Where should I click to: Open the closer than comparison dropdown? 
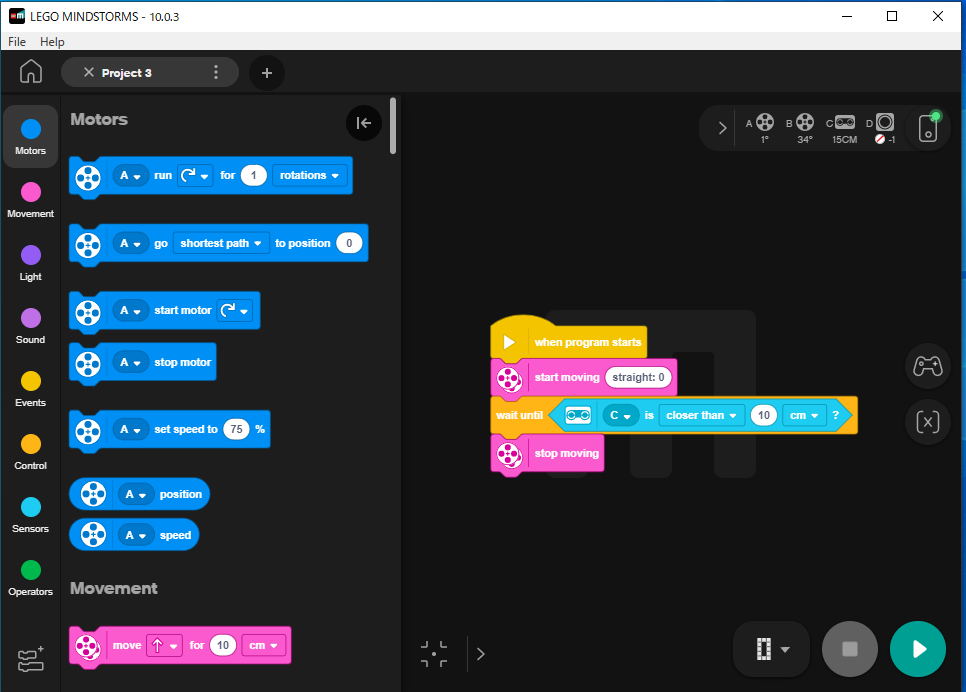coord(702,415)
